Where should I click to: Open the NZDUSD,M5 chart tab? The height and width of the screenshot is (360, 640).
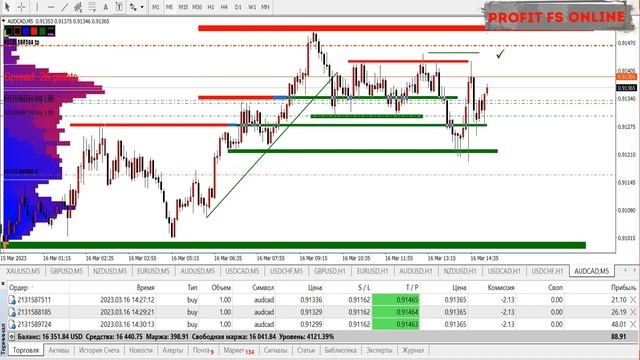110,271
